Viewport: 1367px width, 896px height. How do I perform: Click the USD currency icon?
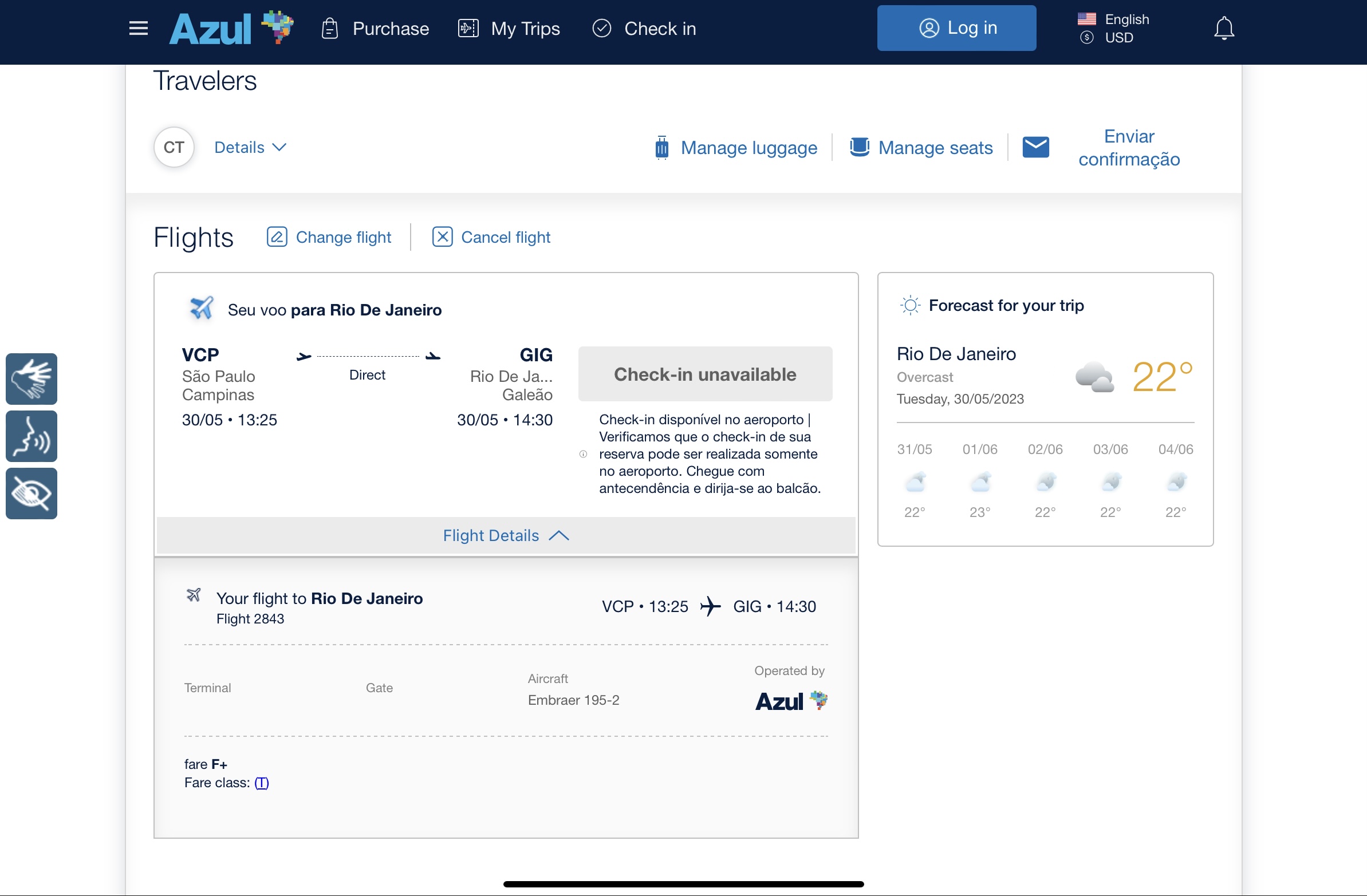[1086, 38]
